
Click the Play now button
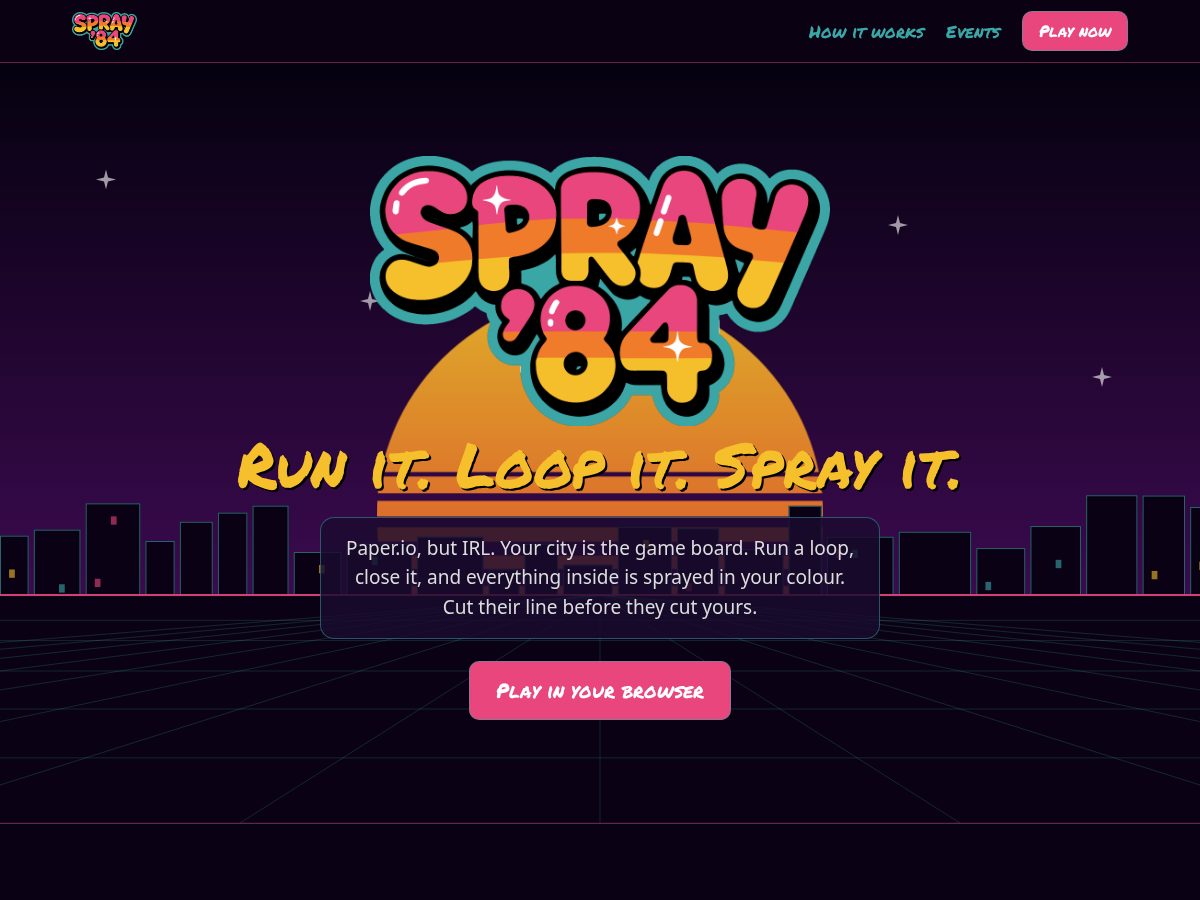tap(1075, 31)
